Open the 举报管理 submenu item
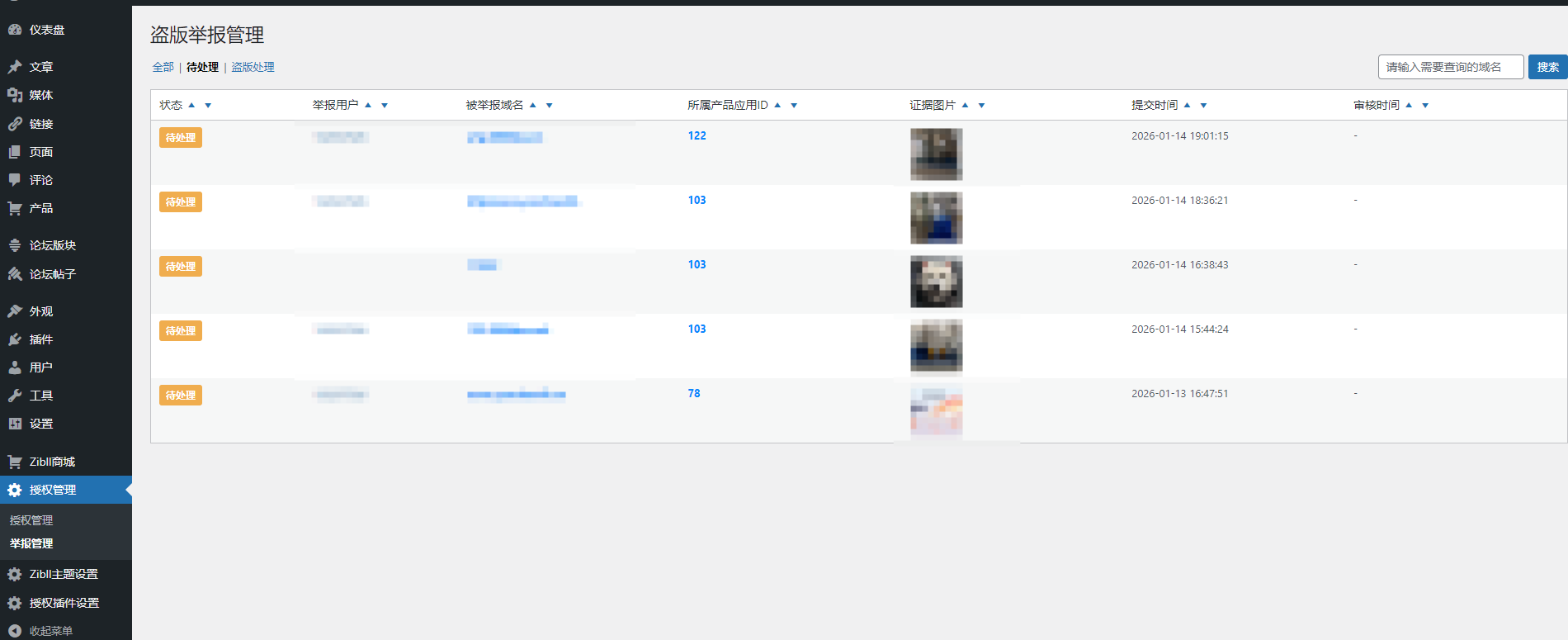This screenshot has height=640, width=1568. point(31,543)
